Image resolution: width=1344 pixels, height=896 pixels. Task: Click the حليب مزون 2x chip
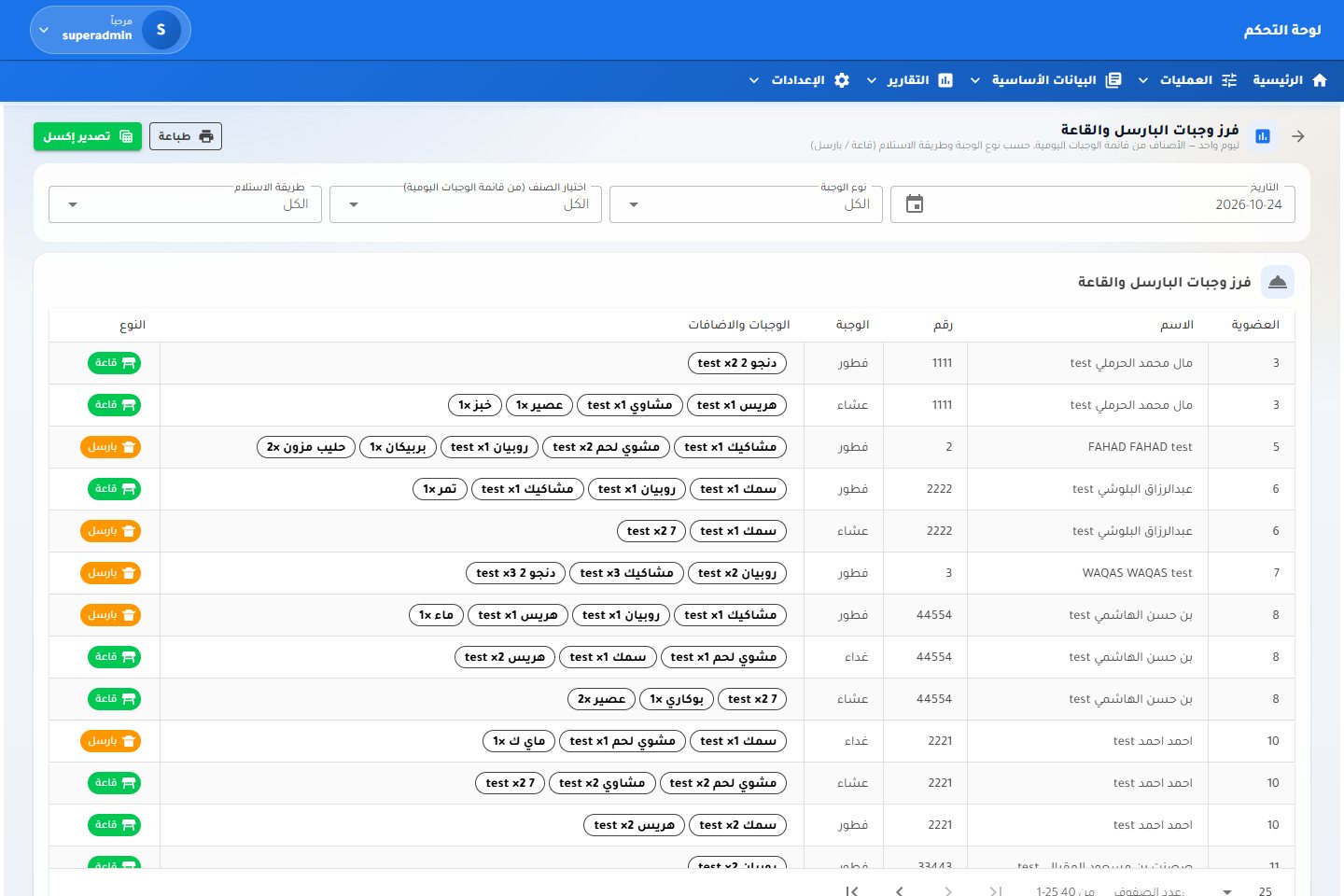306,447
